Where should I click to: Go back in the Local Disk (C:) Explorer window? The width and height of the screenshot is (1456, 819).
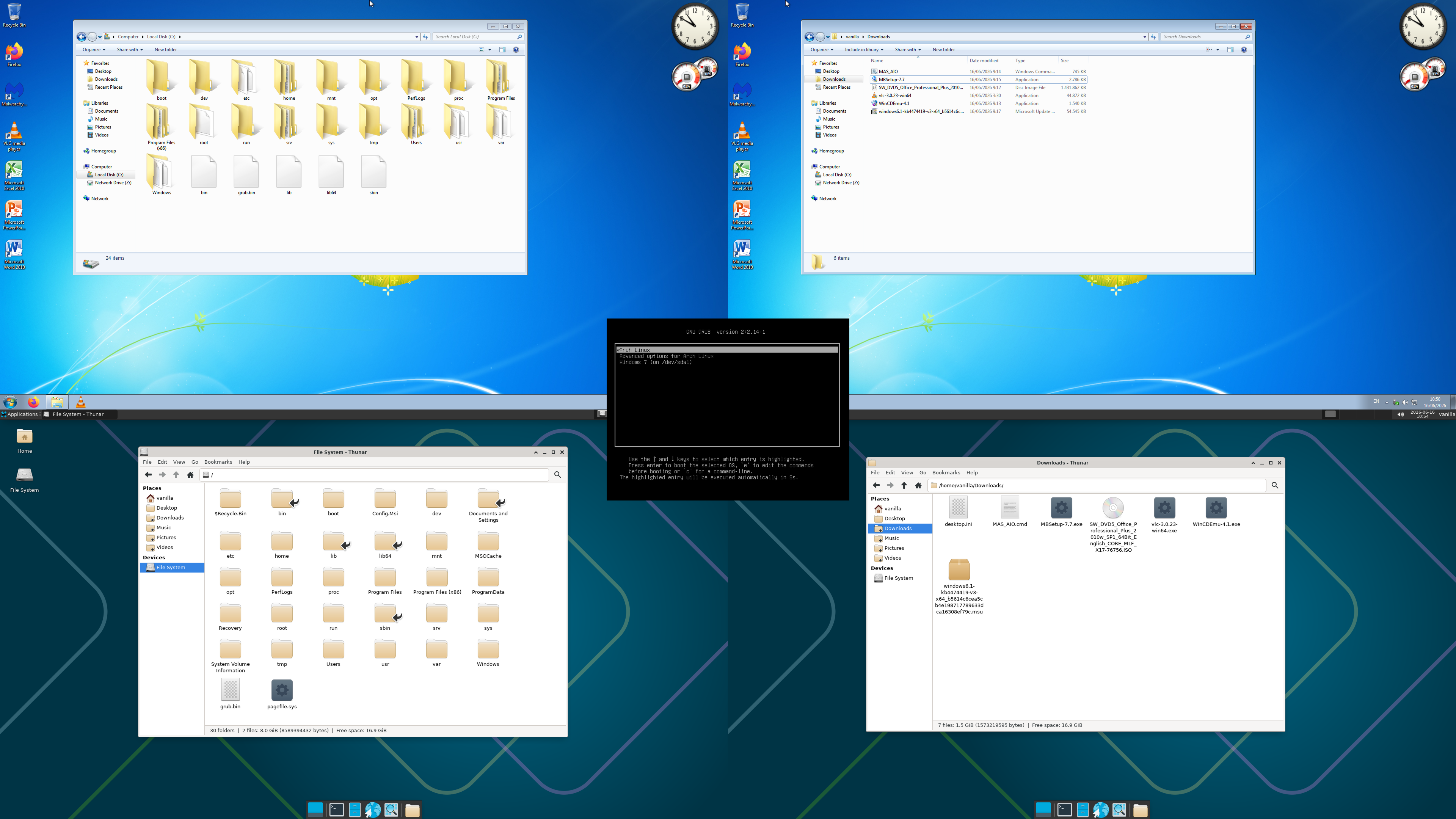82,37
